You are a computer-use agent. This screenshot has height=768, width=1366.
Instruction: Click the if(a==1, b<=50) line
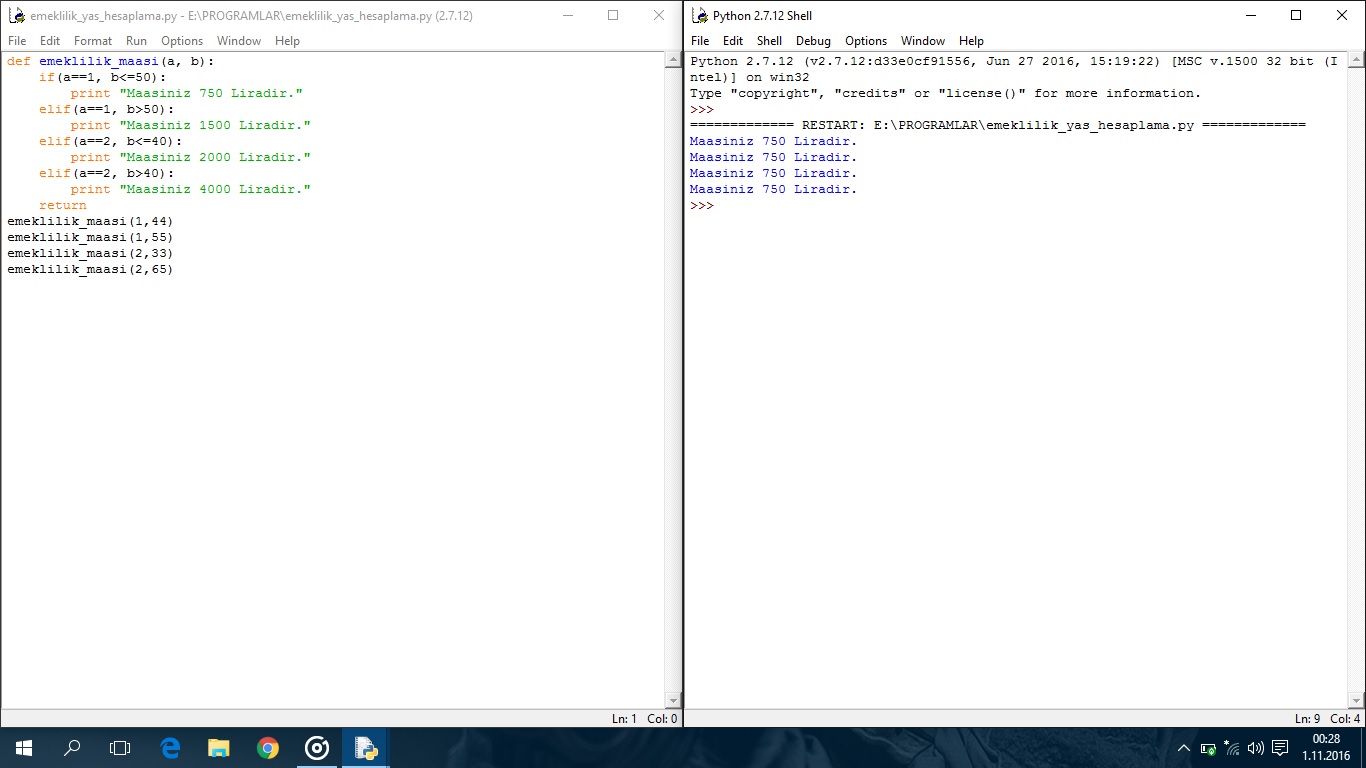(103, 77)
